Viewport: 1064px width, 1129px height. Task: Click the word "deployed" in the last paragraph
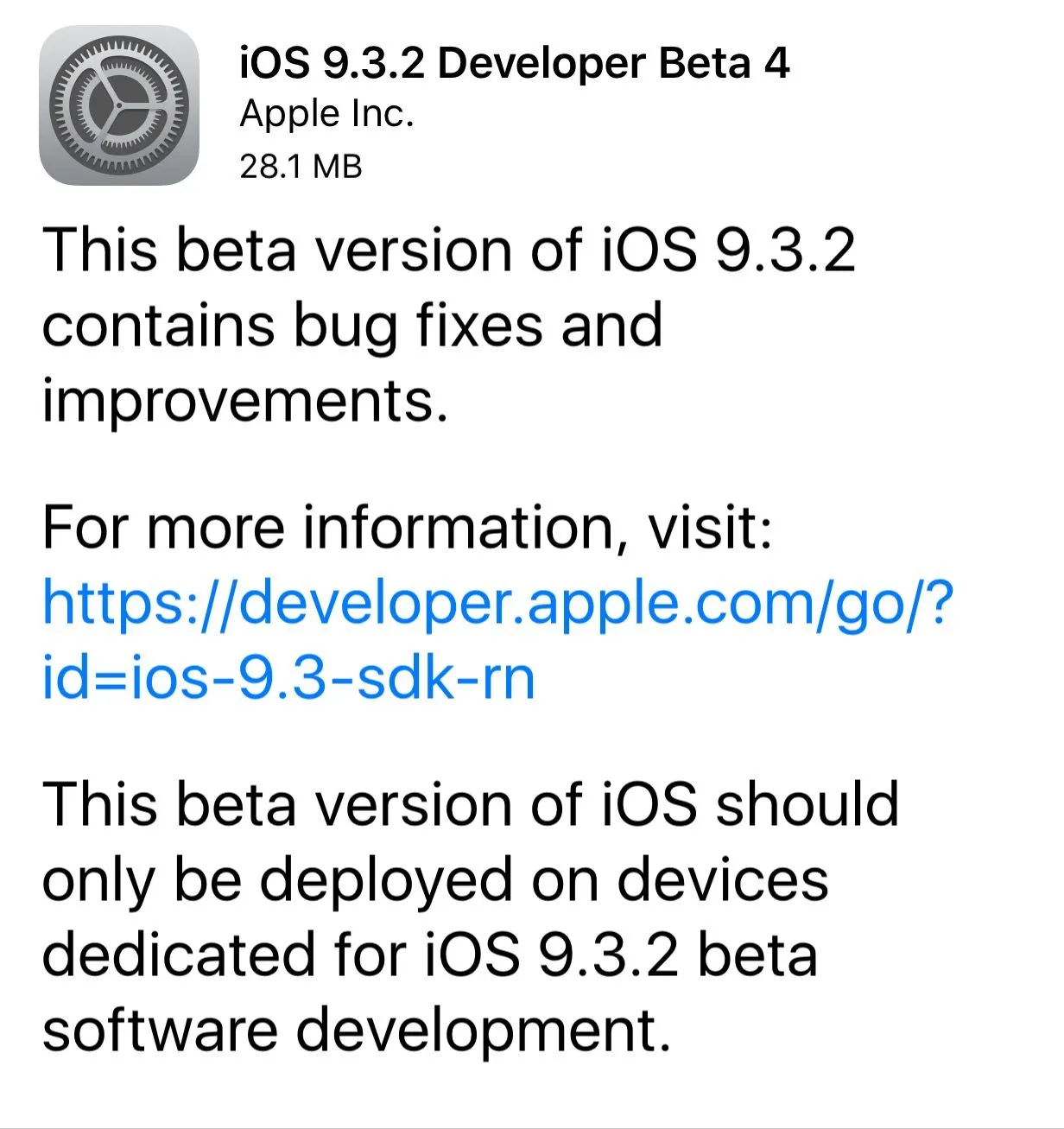click(388, 880)
